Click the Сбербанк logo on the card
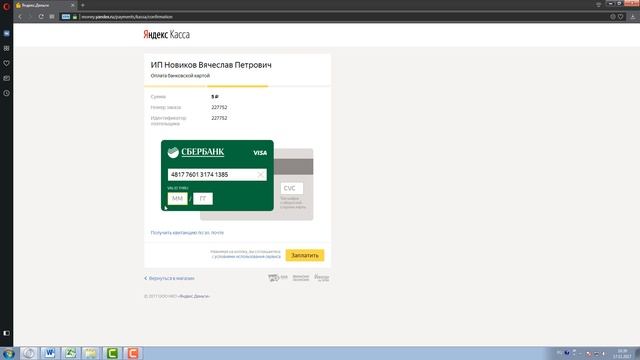 [x=196, y=152]
